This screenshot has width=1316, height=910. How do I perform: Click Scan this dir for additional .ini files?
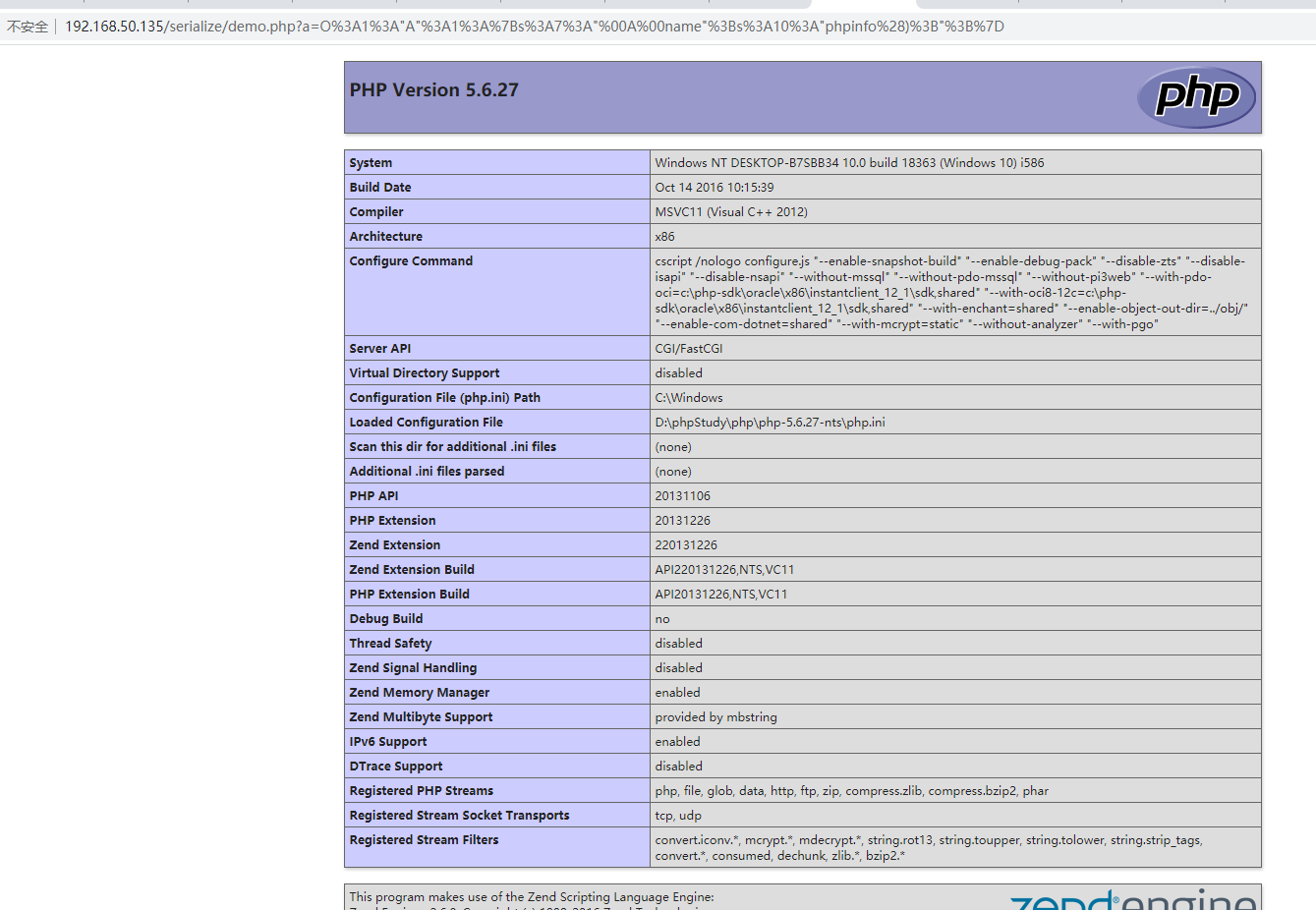pos(453,447)
